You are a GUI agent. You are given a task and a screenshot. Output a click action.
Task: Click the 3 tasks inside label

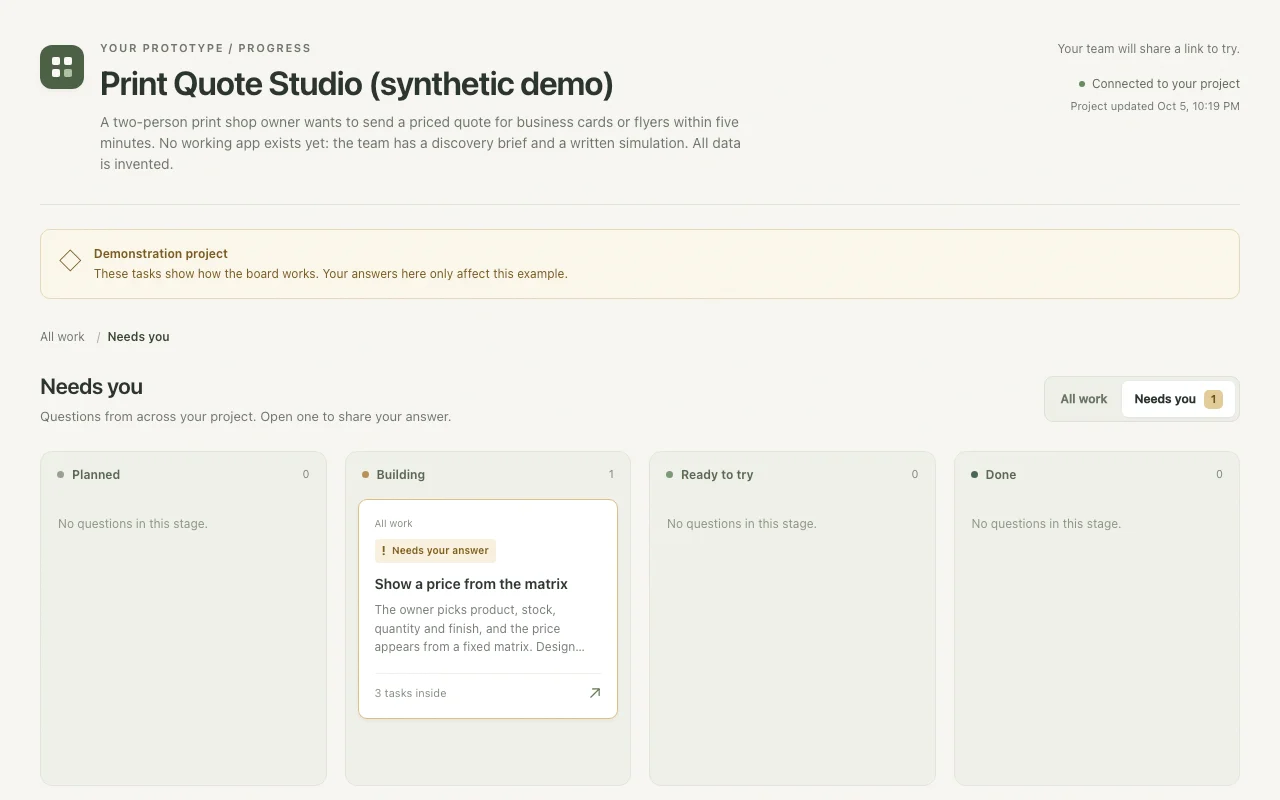click(411, 693)
